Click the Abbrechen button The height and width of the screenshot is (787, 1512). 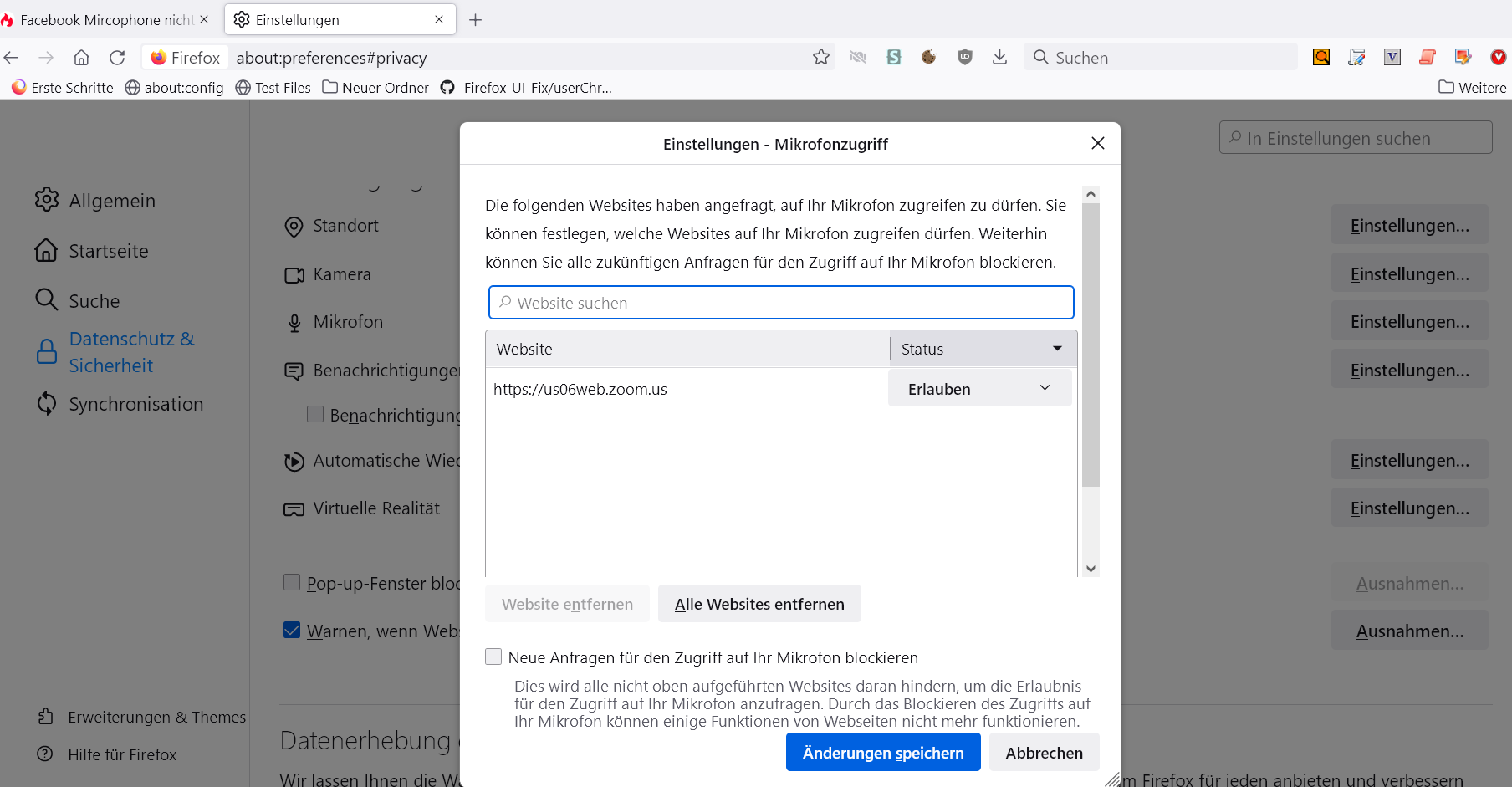click(1044, 753)
